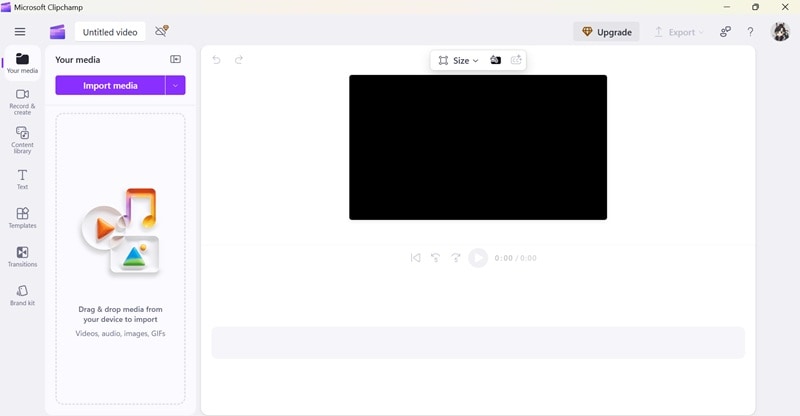
Task: Click the cloud sync disabled icon
Action: coord(162,31)
